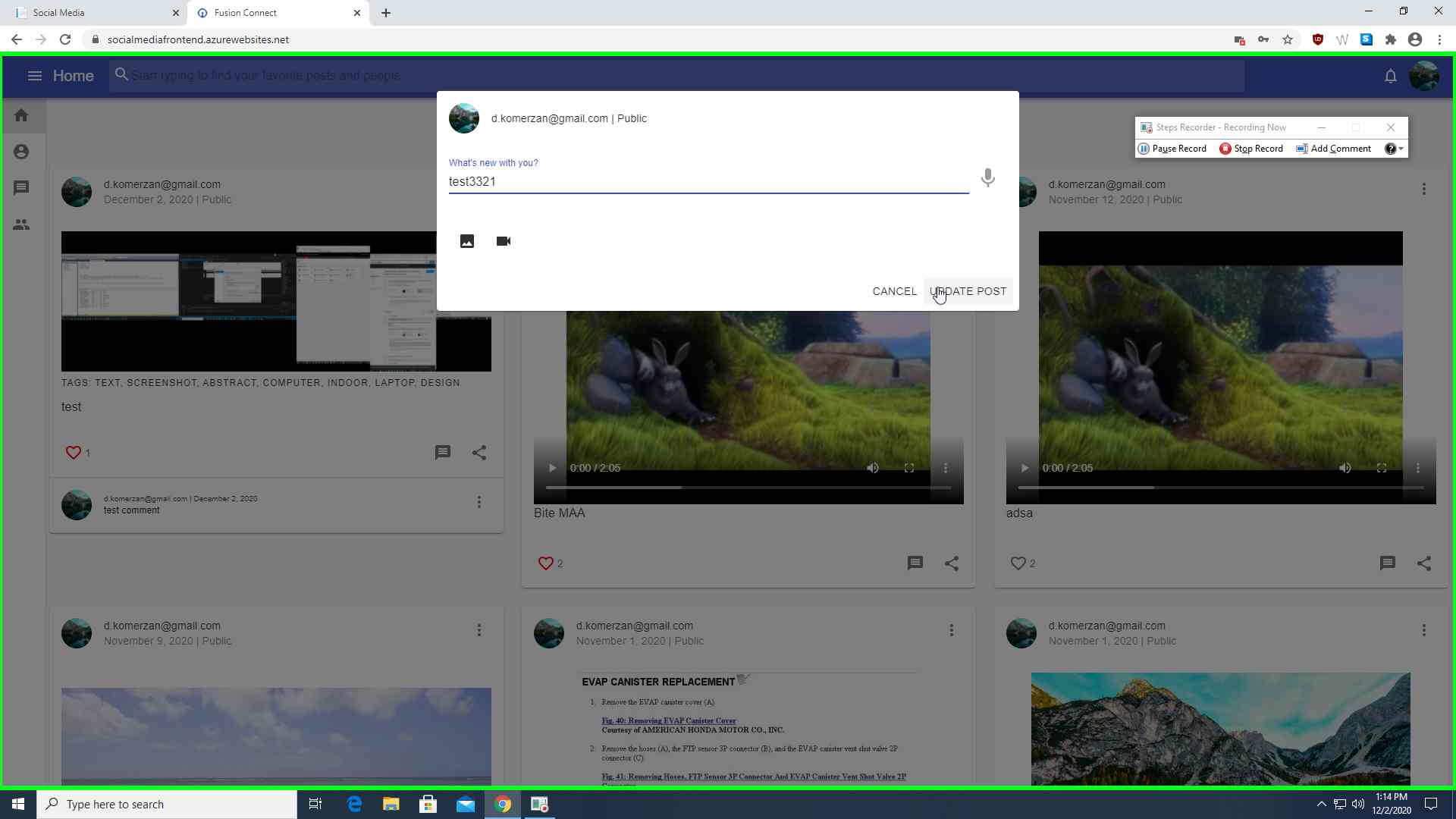Like the 'adsa' post
This screenshot has width=1456, height=819.
[1018, 563]
